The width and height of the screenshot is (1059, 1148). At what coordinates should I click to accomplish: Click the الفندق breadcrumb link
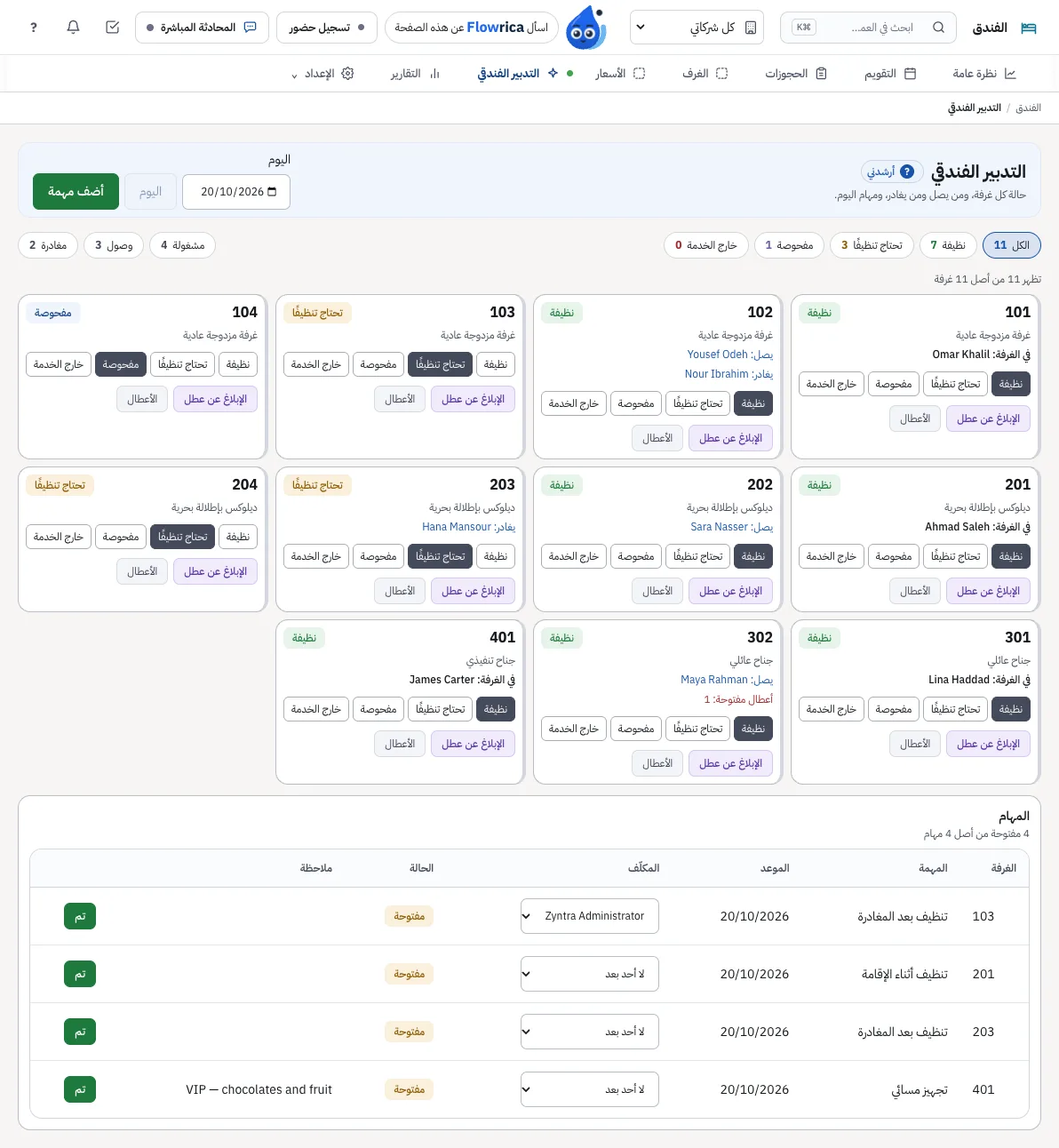point(1028,108)
